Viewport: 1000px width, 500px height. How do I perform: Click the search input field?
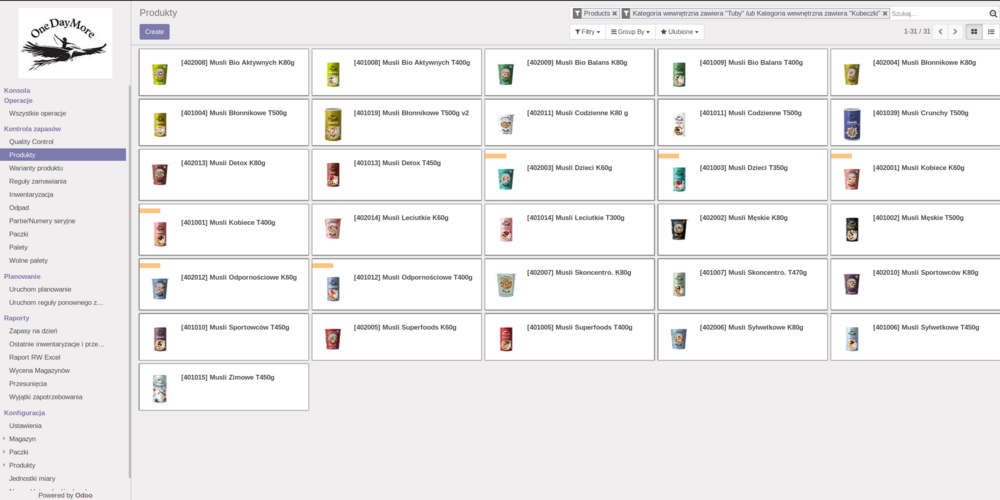click(935, 14)
